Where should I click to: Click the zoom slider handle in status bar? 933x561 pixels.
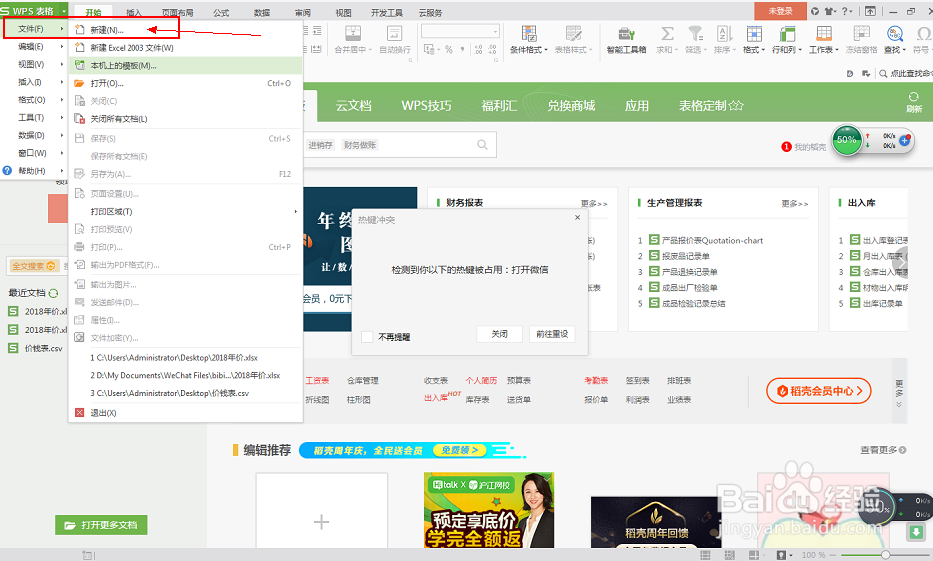(885, 554)
